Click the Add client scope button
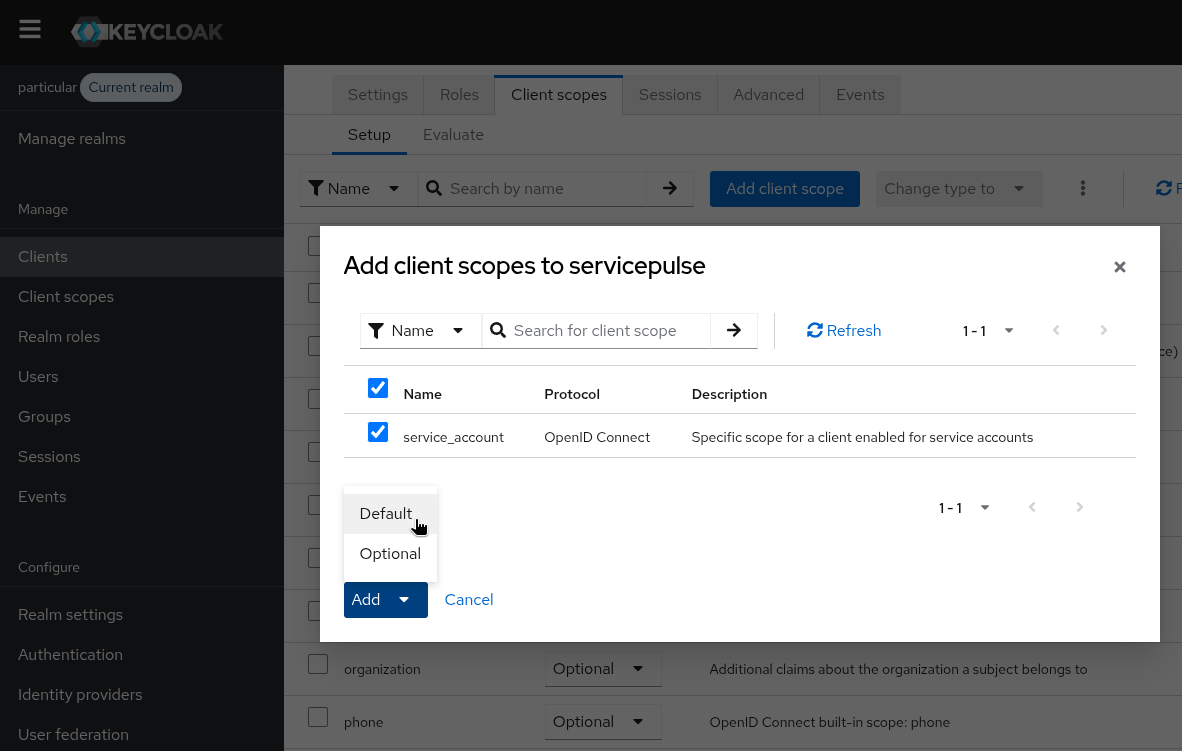This screenshot has width=1182, height=751. 785,189
